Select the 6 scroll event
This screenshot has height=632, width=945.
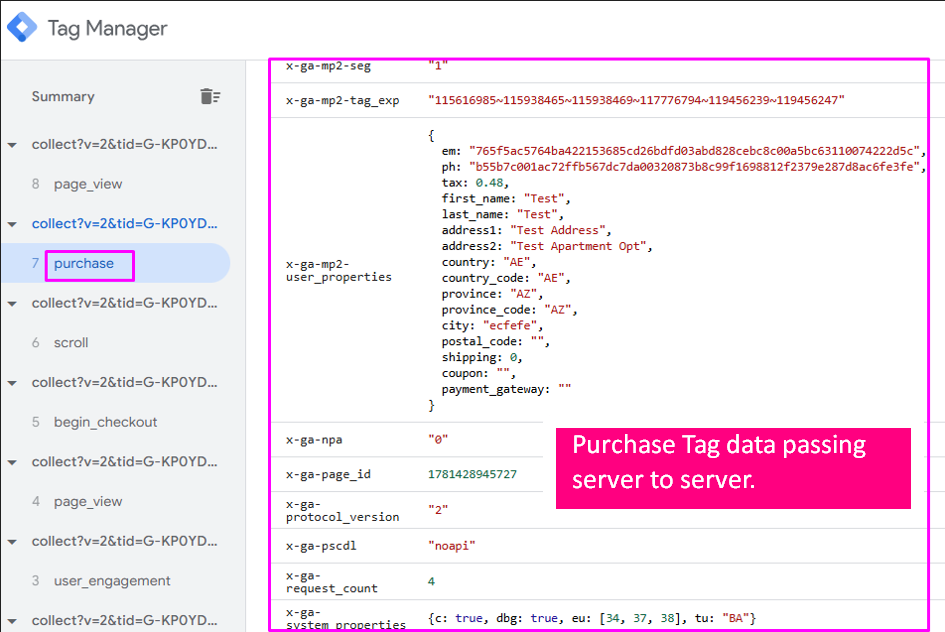[x=71, y=342]
